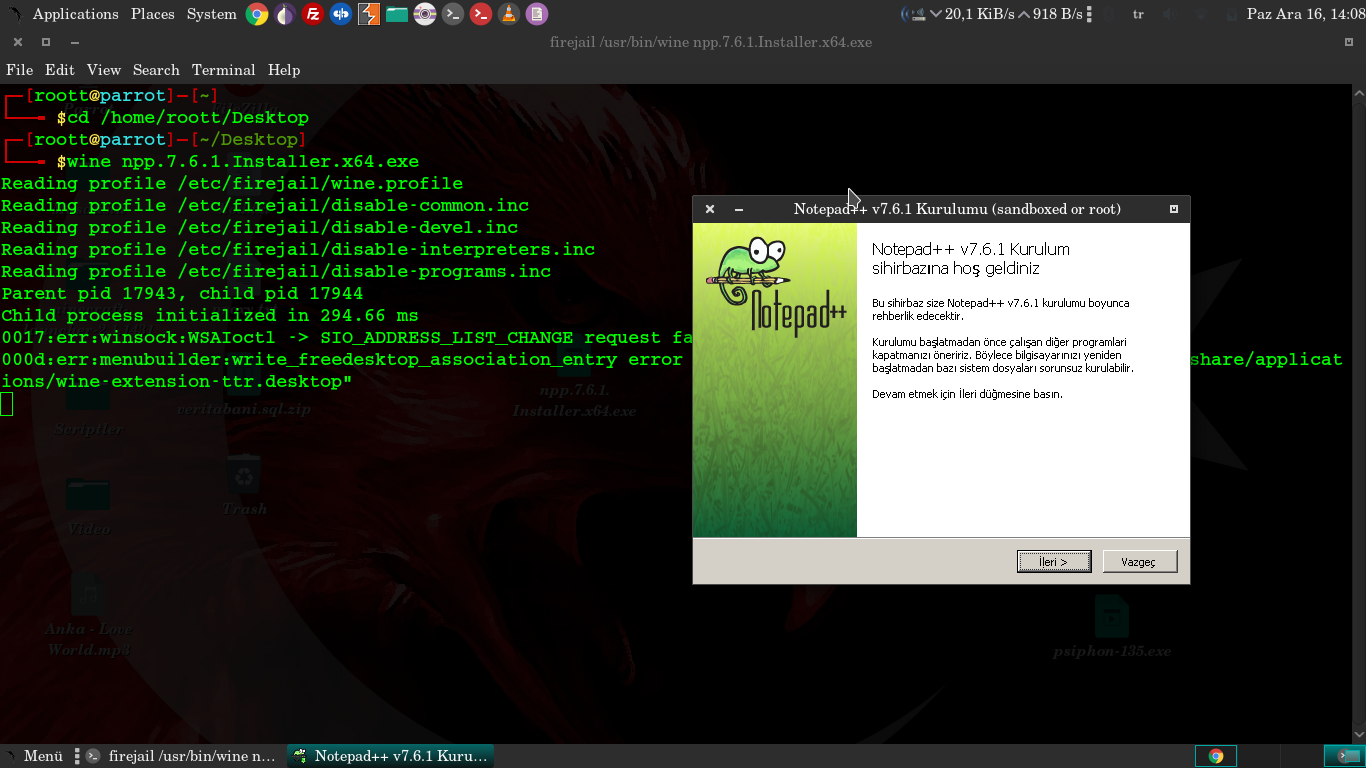Click the tr keyboard layout indicator

pos(1138,14)
